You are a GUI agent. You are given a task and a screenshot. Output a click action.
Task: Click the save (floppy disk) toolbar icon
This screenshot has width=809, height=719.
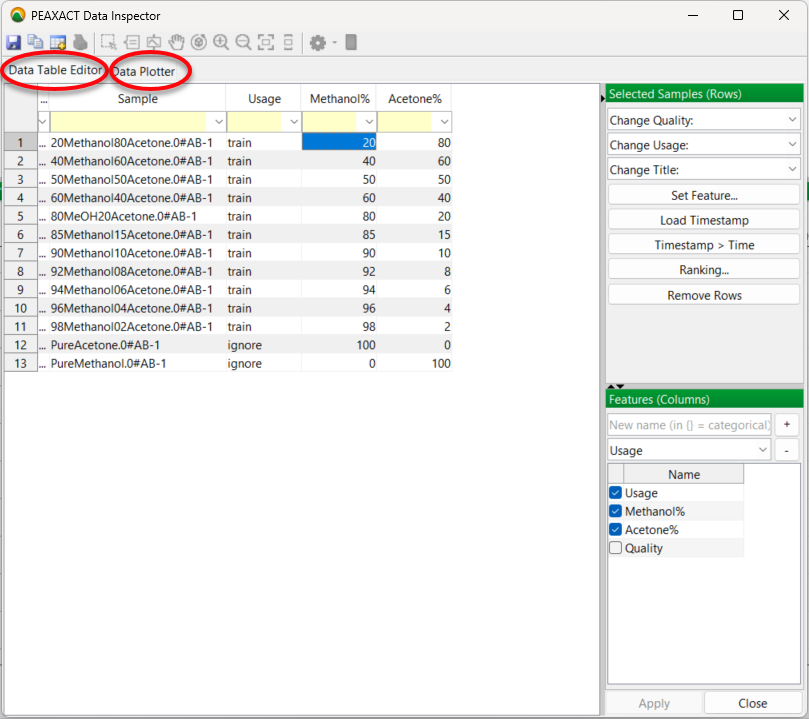[13, 43]
